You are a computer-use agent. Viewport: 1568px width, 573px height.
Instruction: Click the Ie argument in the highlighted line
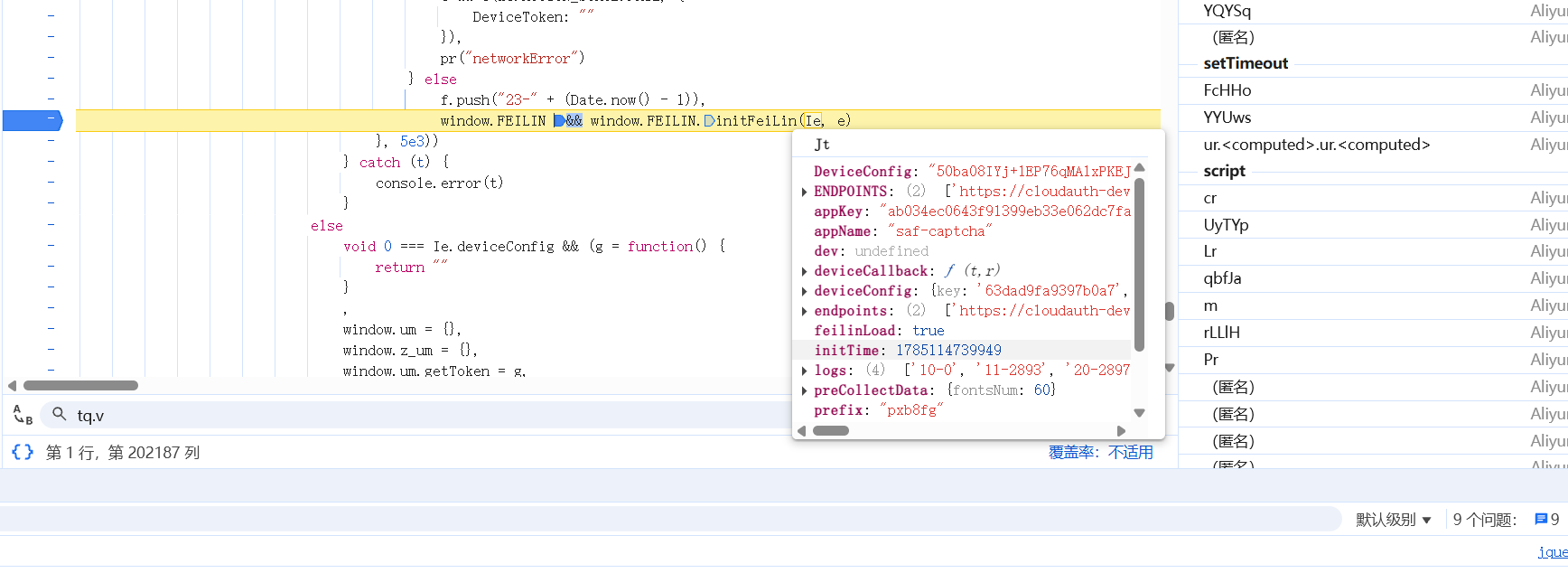point(814,120)
